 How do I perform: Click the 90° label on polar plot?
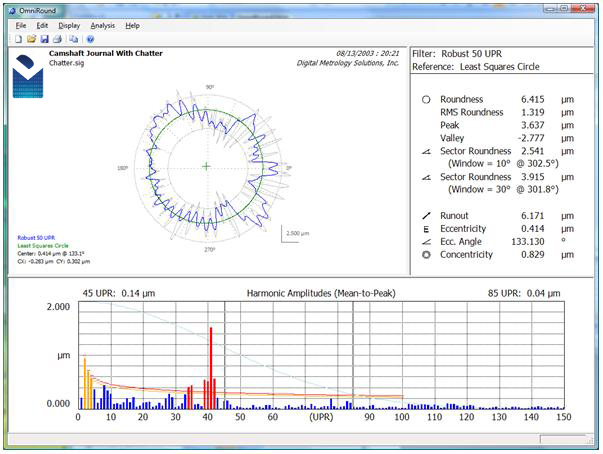pyautogui.click(x=210, y=87)
